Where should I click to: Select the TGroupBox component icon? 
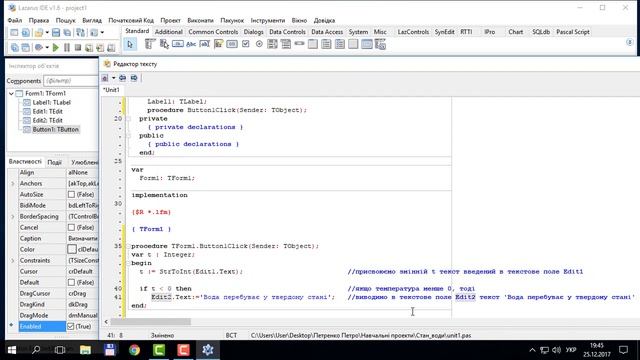(313, 44)
